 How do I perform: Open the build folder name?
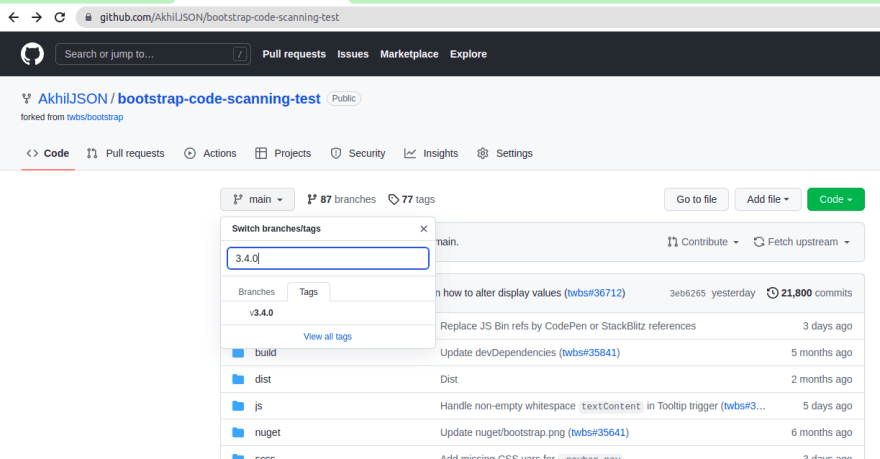point(265,352)
